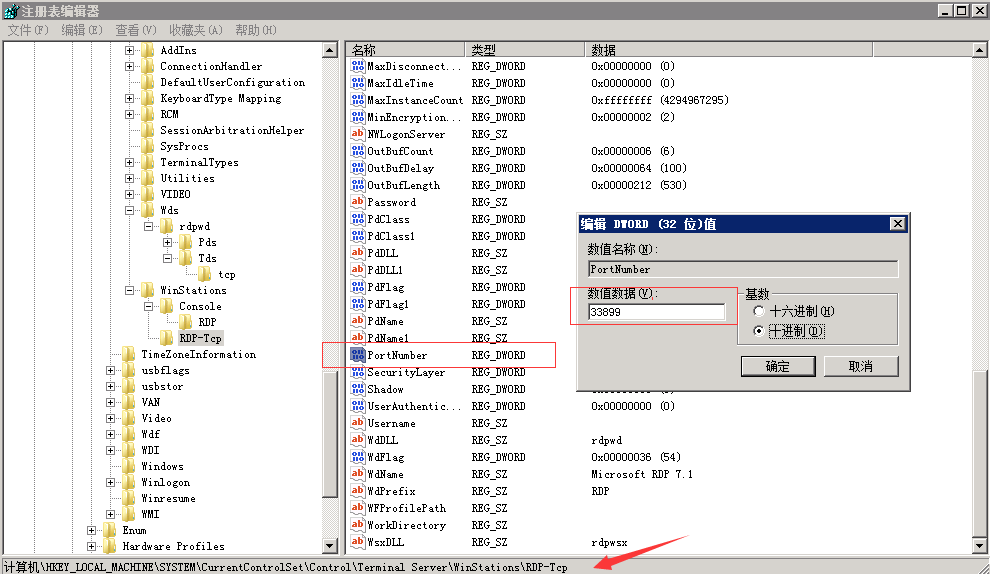Select the tcp tree item

click(x=227, y=274)
